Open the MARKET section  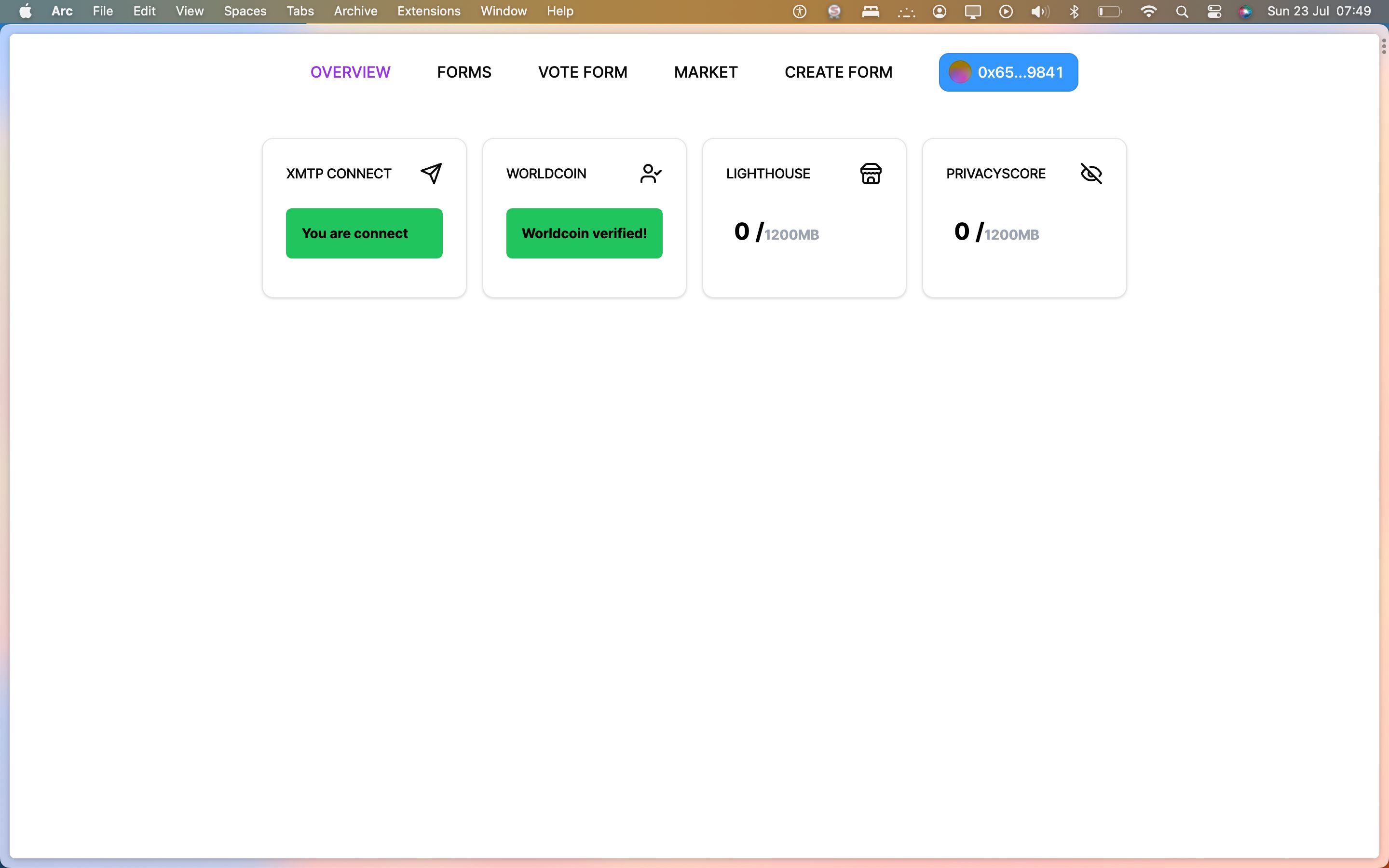pos(706,72)
